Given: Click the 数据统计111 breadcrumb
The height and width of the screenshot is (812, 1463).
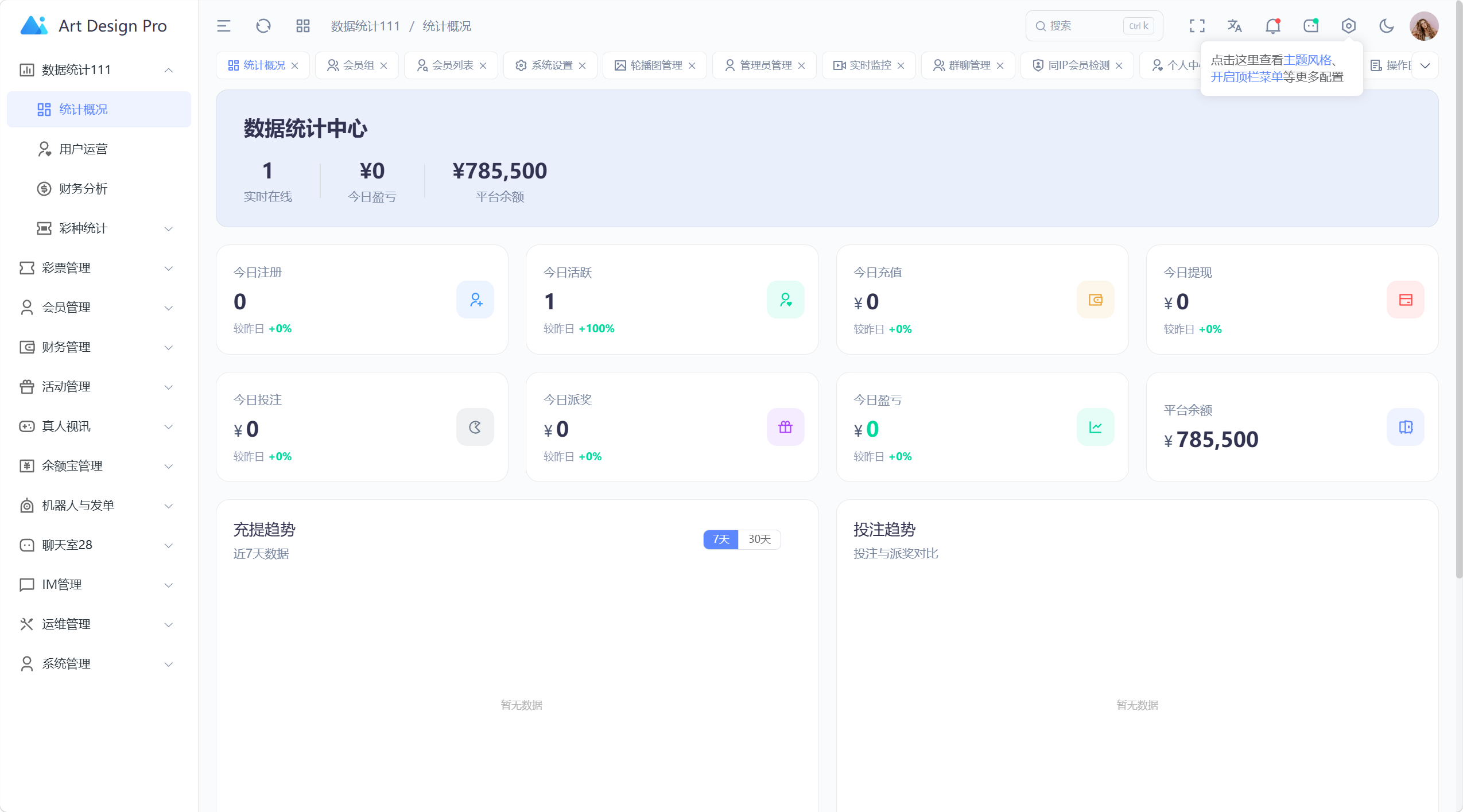Looking at the screenshot, I should click(x=365, y=26).
